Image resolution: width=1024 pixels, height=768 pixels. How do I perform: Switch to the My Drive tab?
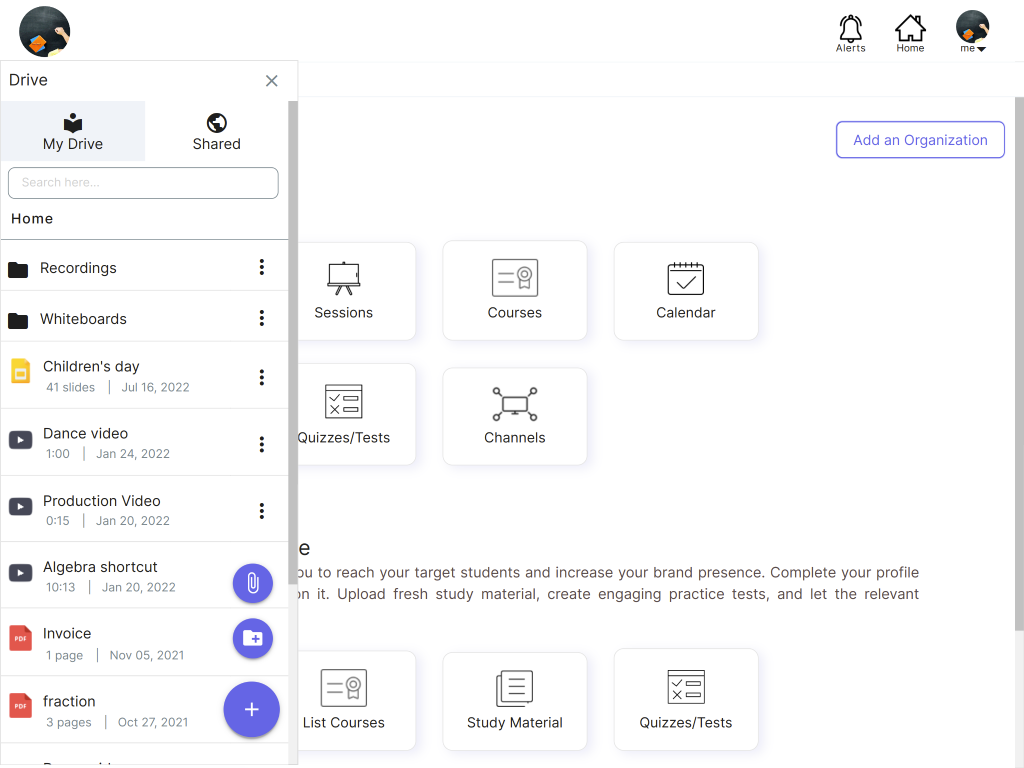(73, 132)
